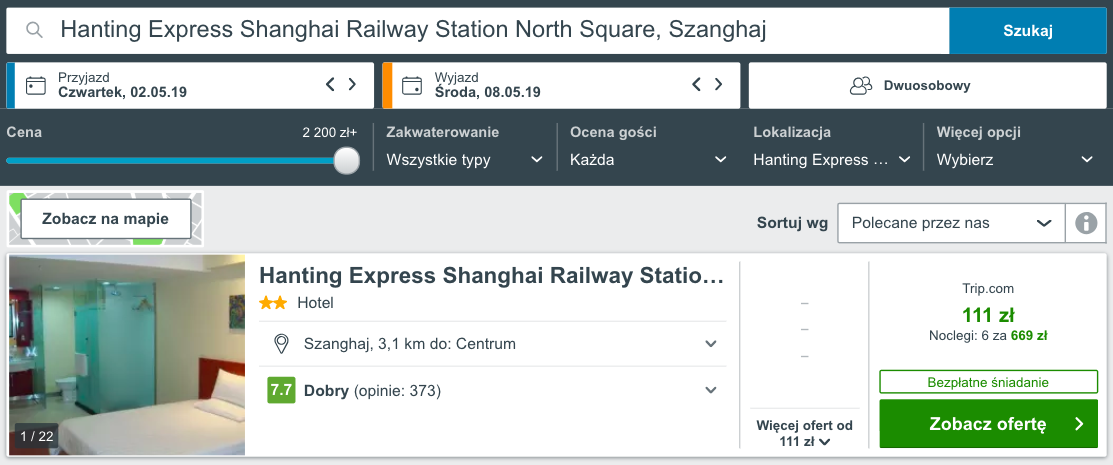Open sorting info icon
The width and height of the screenshot is (1113, 465).
(1086, 223)
